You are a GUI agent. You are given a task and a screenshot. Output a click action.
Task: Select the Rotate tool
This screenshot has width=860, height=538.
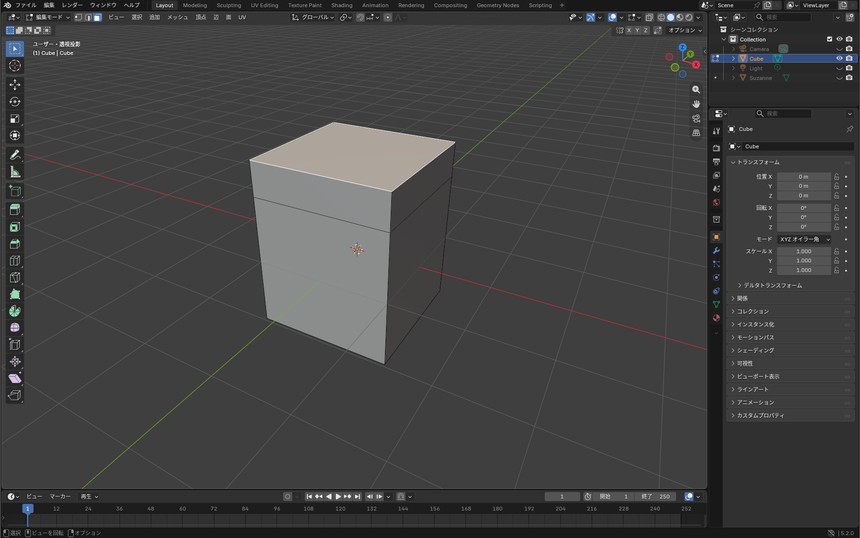(x=15, y=101)
